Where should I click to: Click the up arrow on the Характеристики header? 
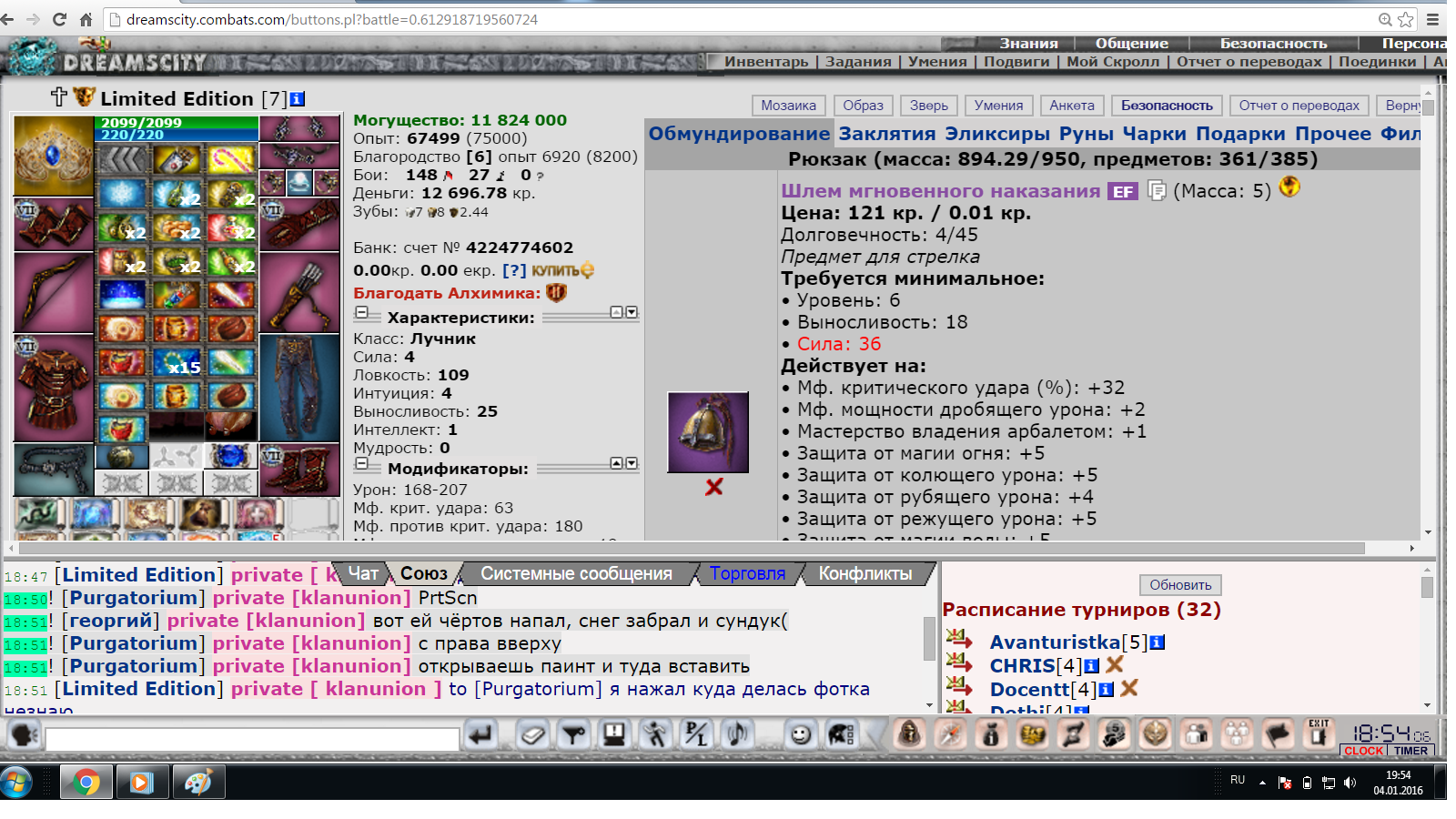click(x=616, y=312)
